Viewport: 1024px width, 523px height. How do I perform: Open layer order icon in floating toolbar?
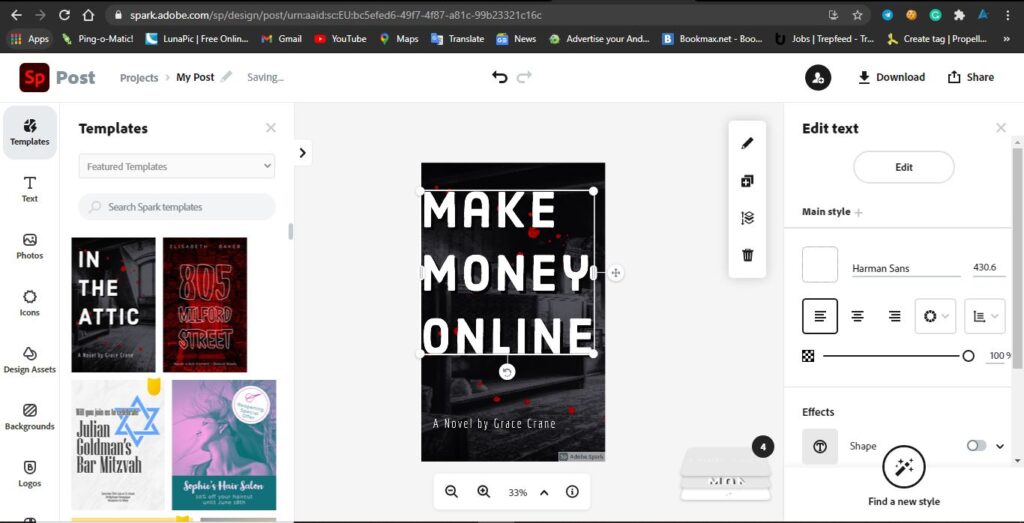(747, 218)
